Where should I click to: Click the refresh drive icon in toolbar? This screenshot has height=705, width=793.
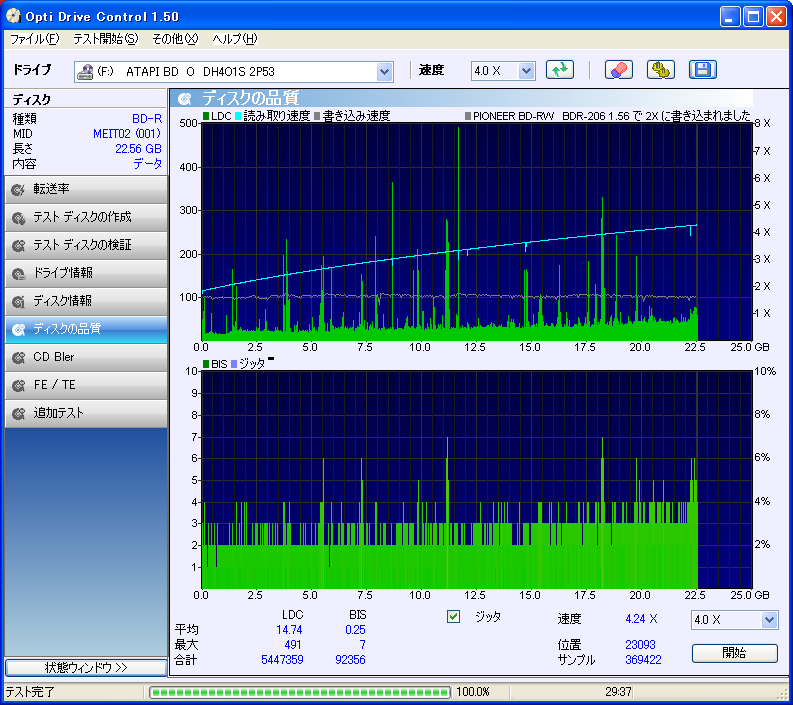[x=560, y=70]
